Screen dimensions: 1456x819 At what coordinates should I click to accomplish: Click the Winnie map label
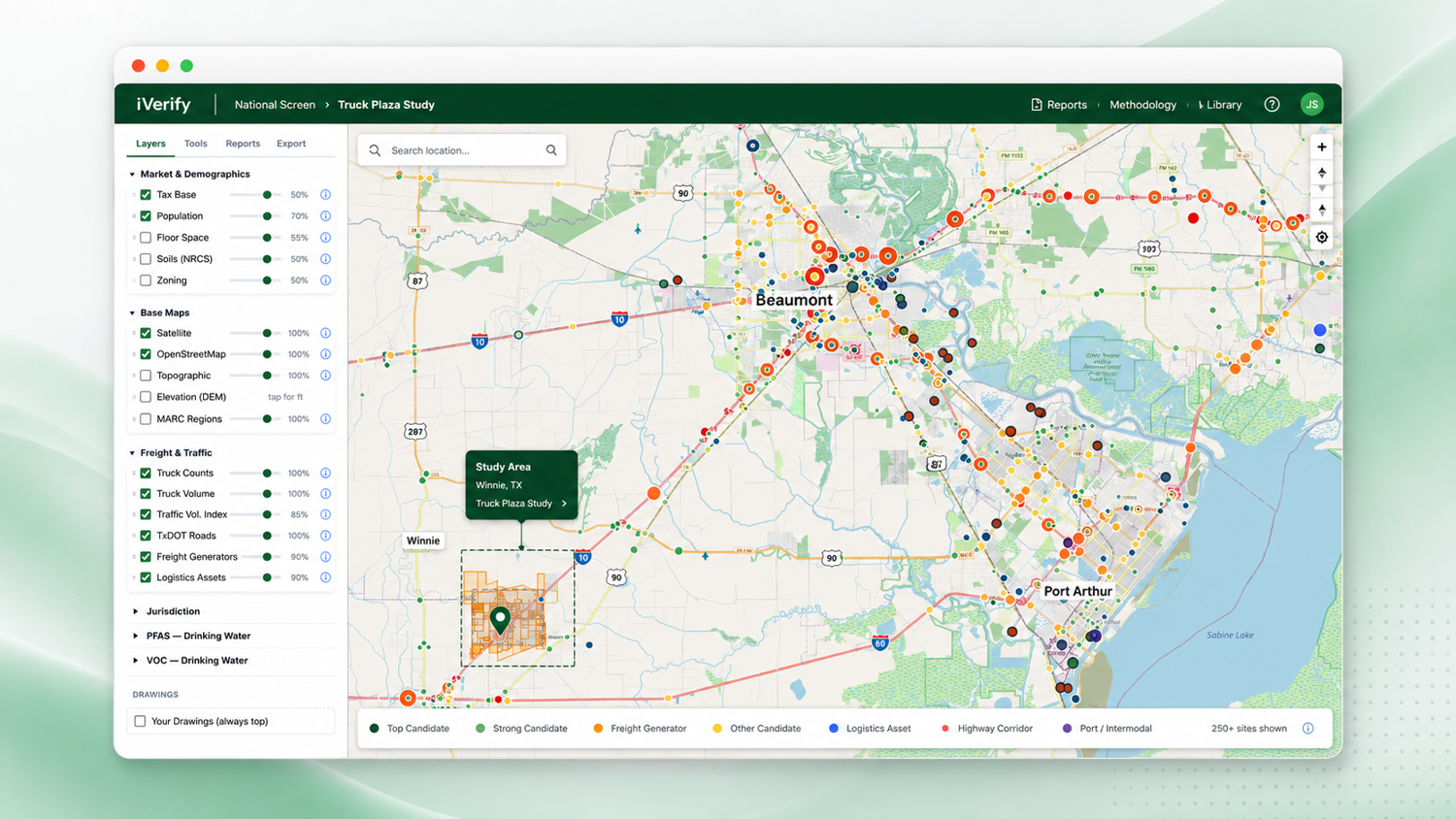tap(423, 541)
